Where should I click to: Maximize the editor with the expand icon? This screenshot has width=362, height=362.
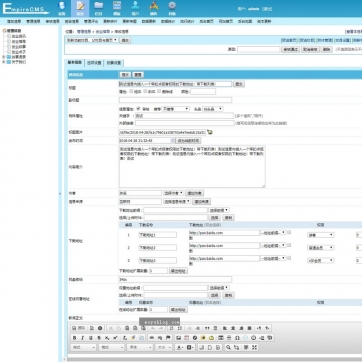(254, 347)
